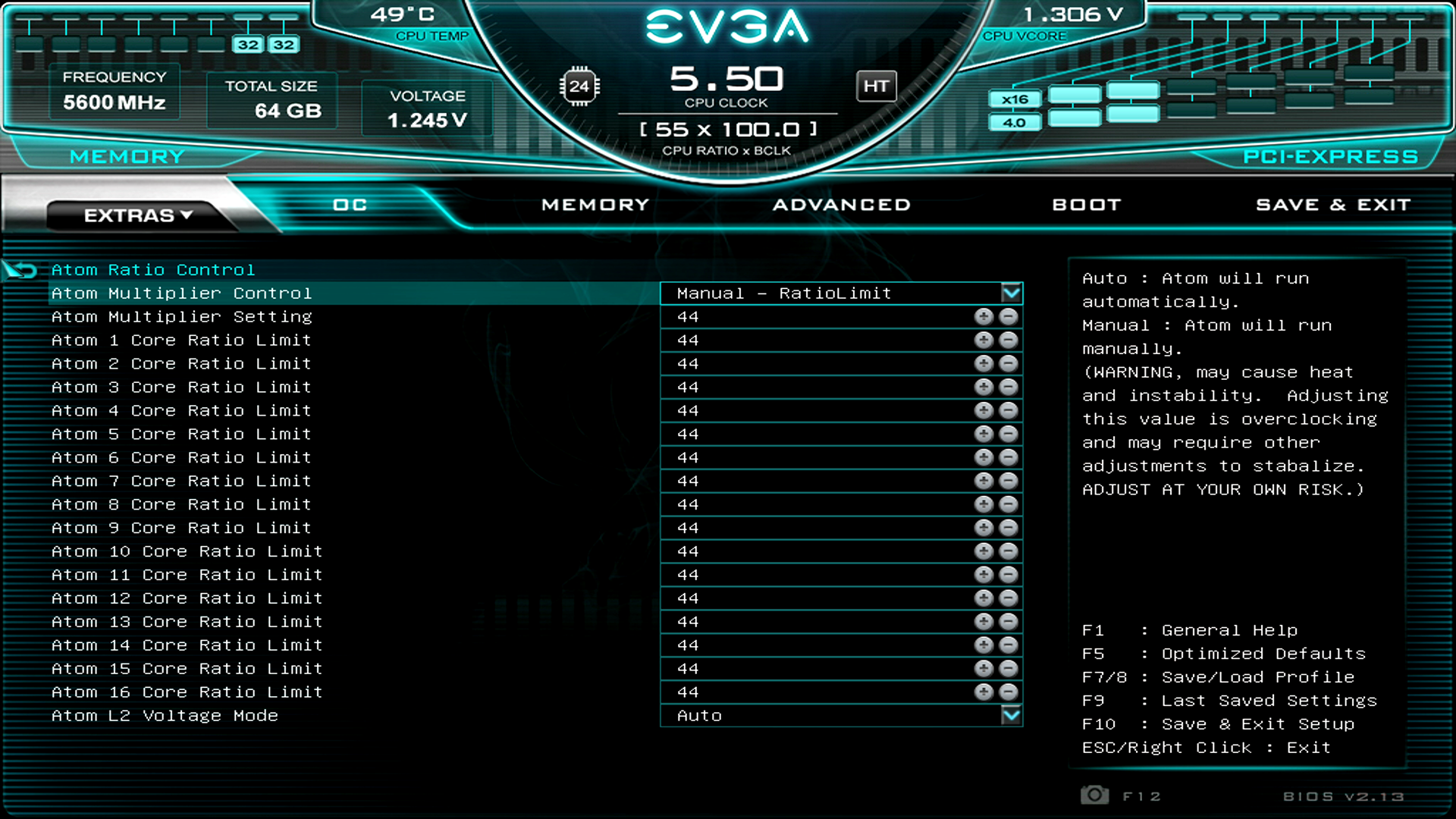Image resolution: width=1456 pixels, height=819 pixels.
Task: Click the F10 Save & Exit Setup line
Action: point(1218,724)
